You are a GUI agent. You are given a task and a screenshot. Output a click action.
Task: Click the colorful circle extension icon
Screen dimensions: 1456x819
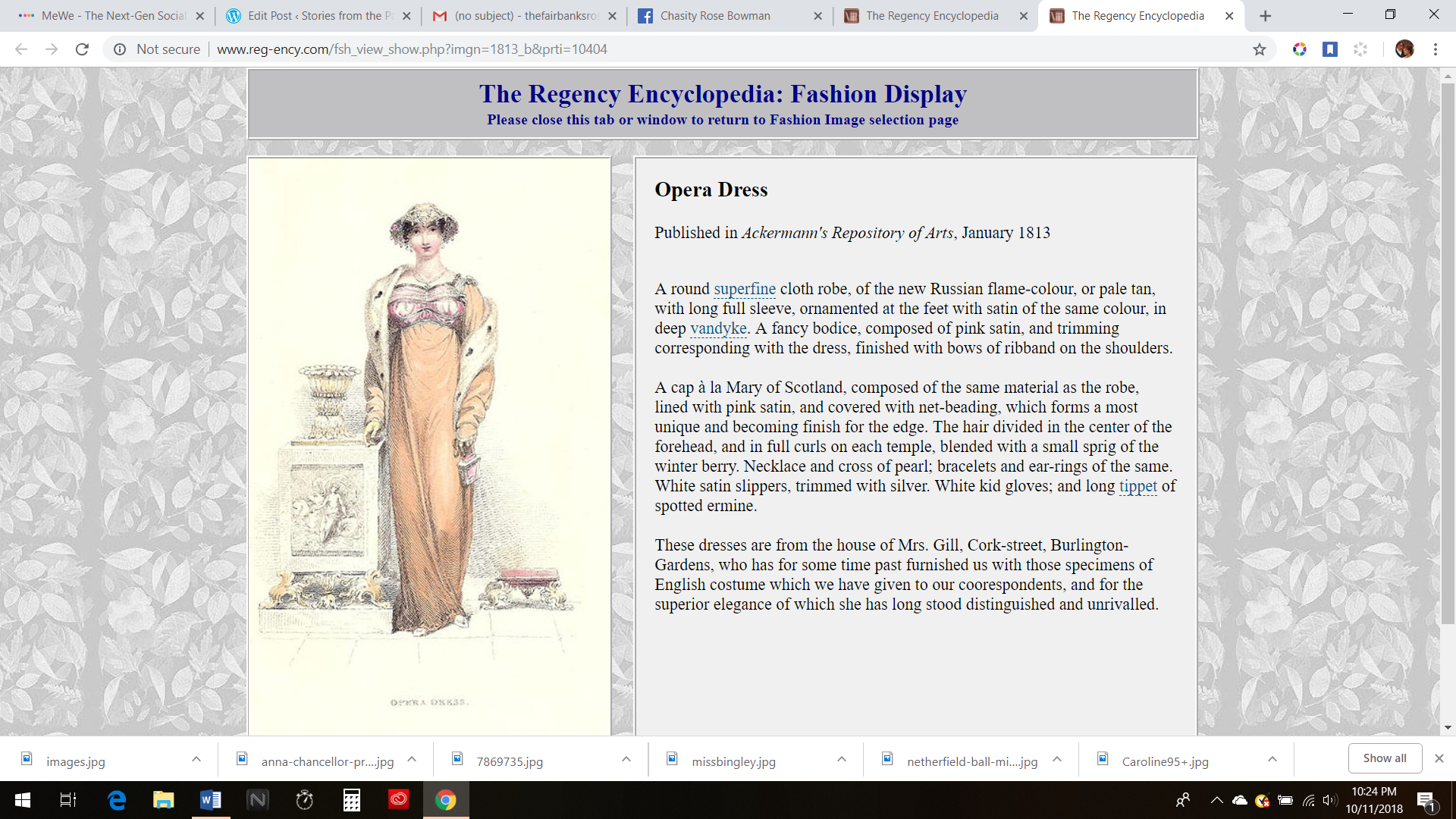tap(1300, 49)
